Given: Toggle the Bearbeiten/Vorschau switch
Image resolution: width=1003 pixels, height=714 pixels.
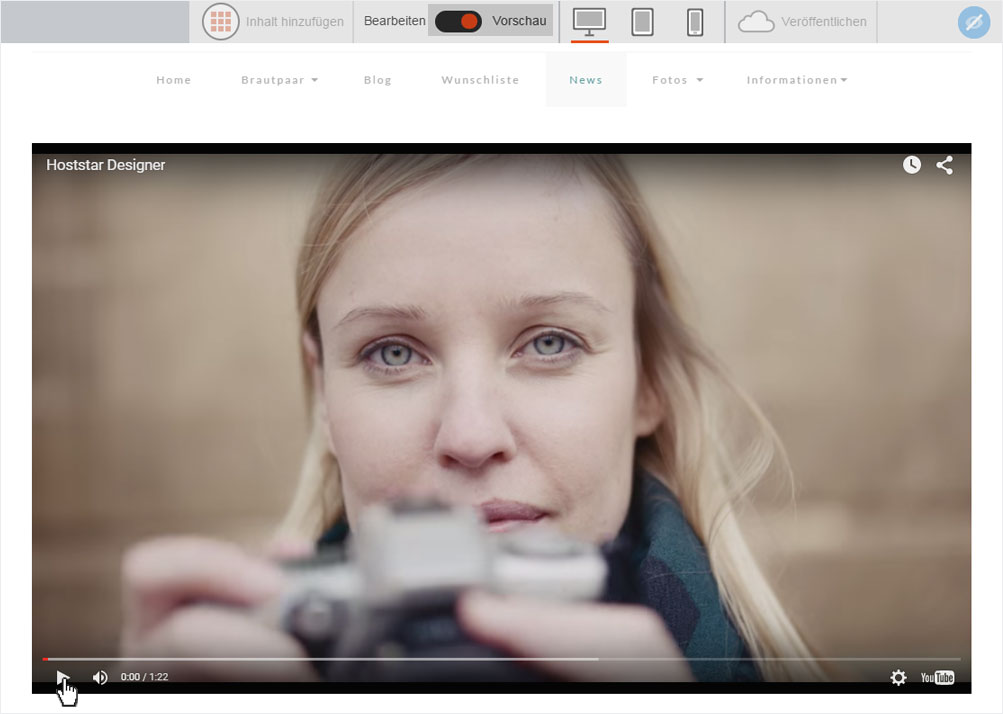Looking at the screenshot, I should 458,21.
